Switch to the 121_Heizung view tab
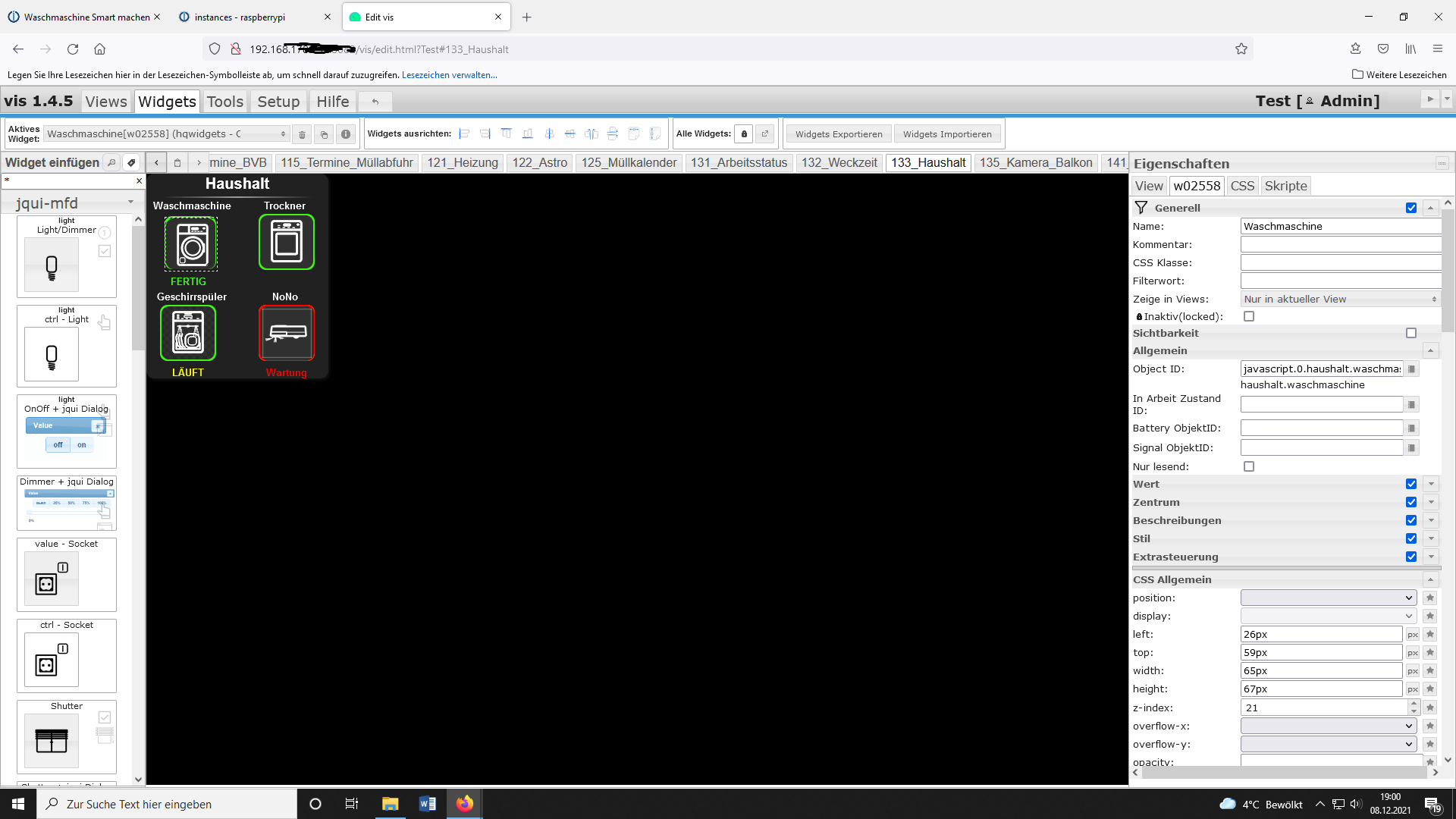 (x=463, y=162)
